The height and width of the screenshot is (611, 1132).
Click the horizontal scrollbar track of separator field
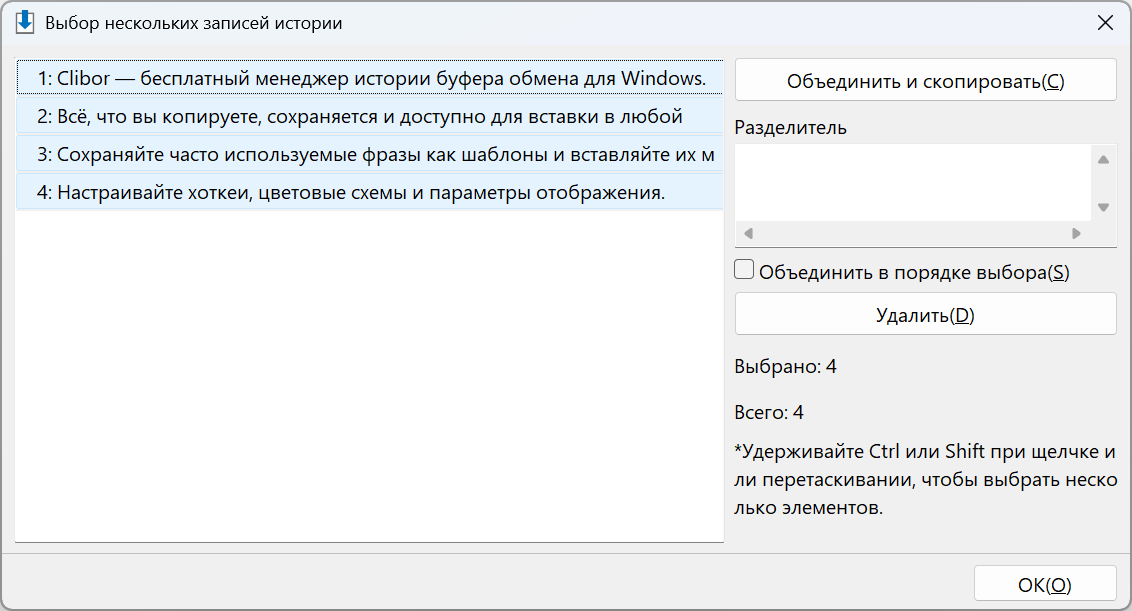(x=913, y=233)
